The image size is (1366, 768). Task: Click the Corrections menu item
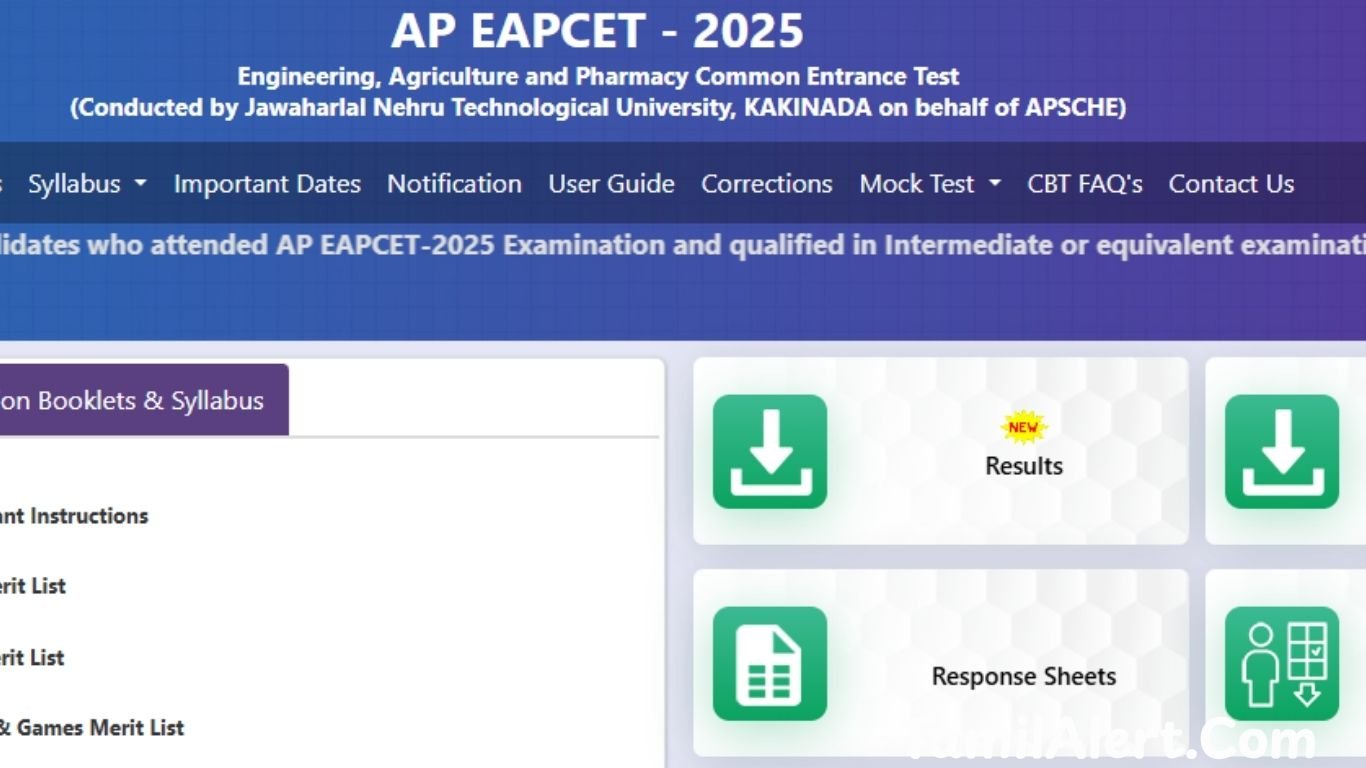pyautogui.click(x=767, y=183)
